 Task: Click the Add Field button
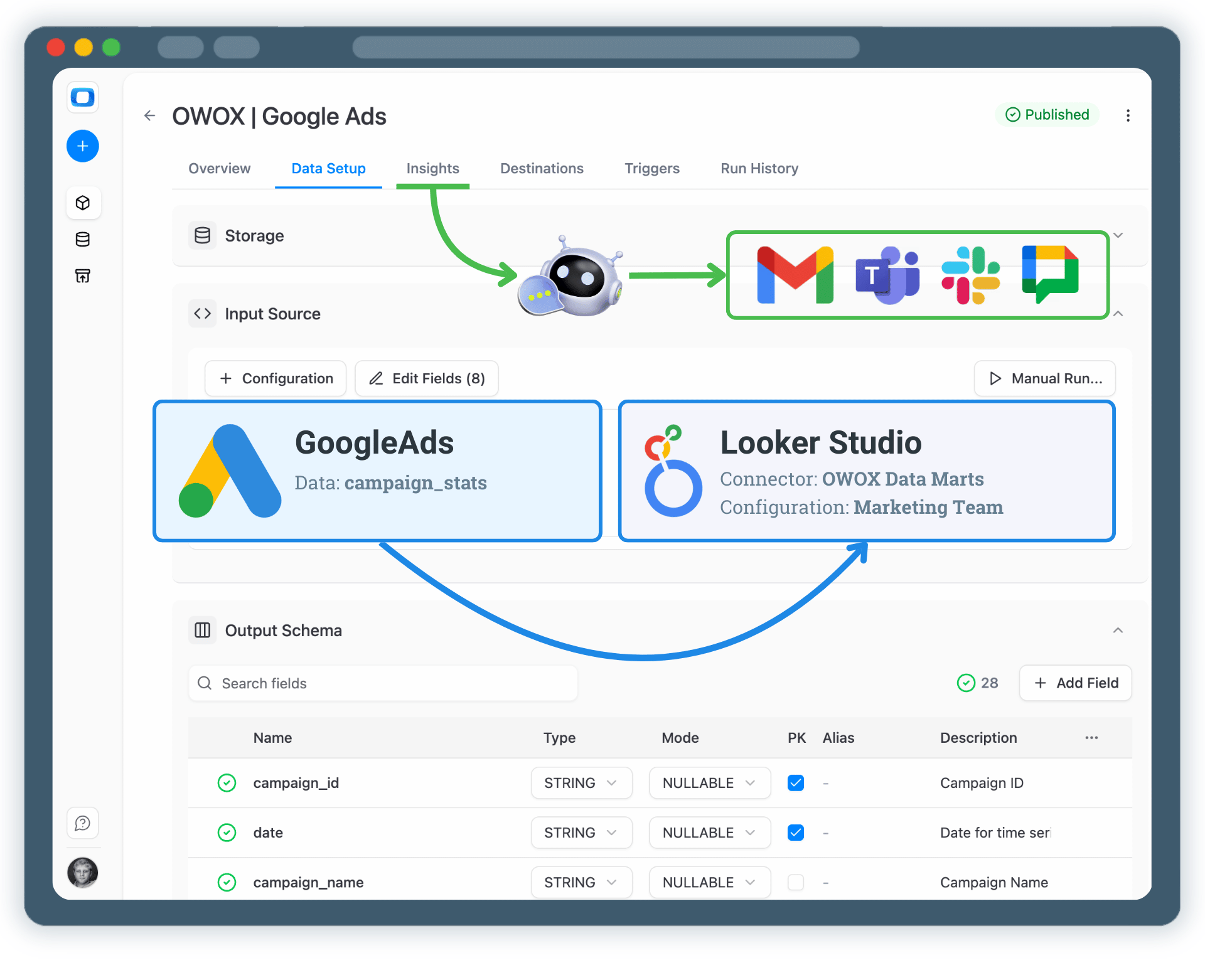click(1075, 683)
